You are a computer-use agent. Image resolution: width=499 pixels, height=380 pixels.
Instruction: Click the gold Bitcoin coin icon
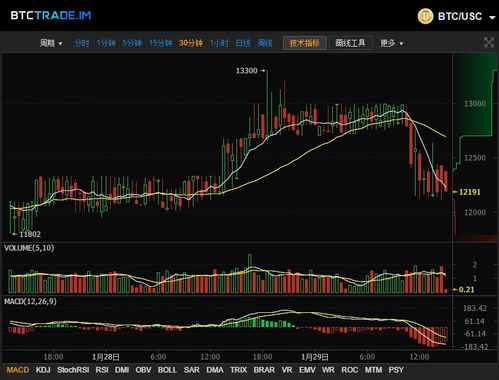click(425, 16)
